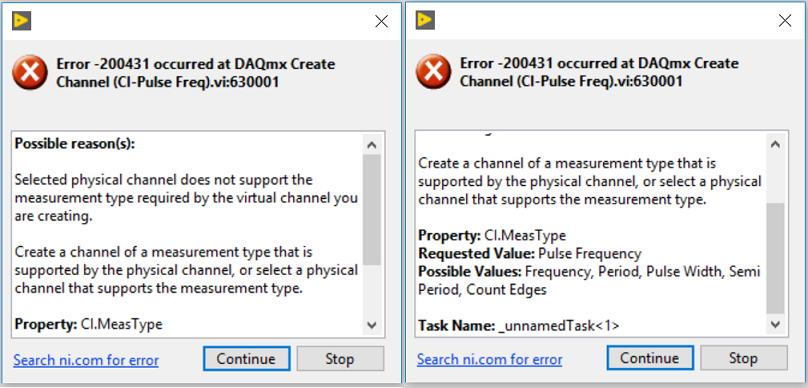Screen dimensions: 808x388
Task: Open the Search ni.com link in the left dialog
Action: pos(86,360)
